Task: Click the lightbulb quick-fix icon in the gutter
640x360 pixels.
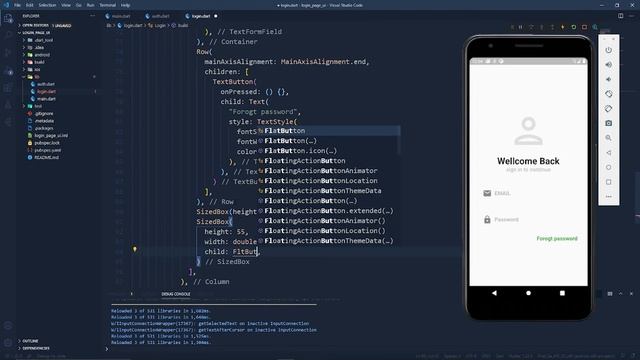Action: (x=134, y=249)
